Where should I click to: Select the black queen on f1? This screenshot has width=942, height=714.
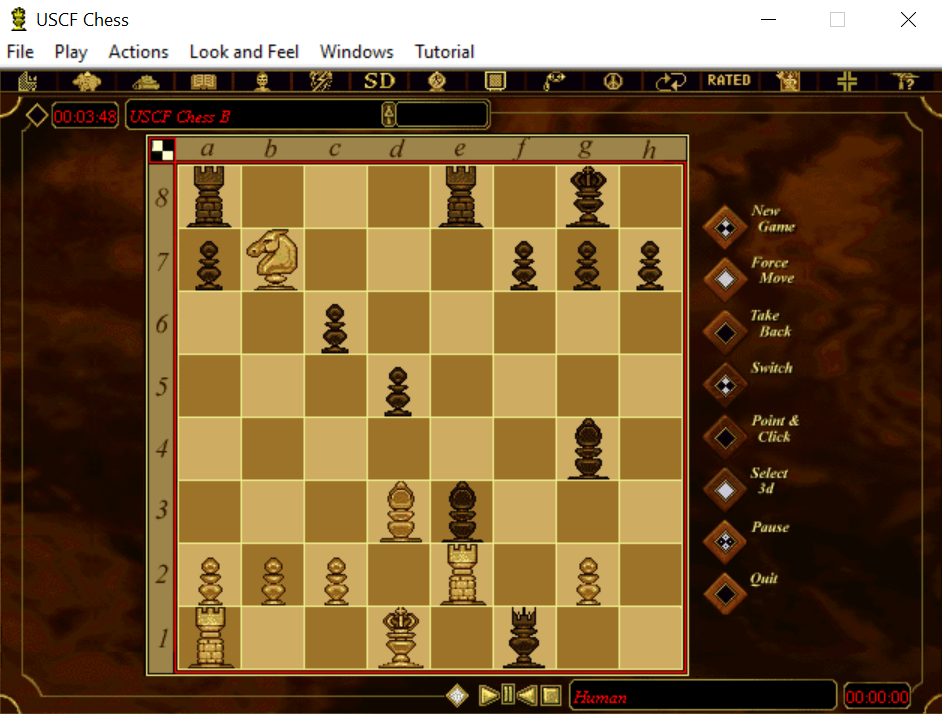(524, 638)
